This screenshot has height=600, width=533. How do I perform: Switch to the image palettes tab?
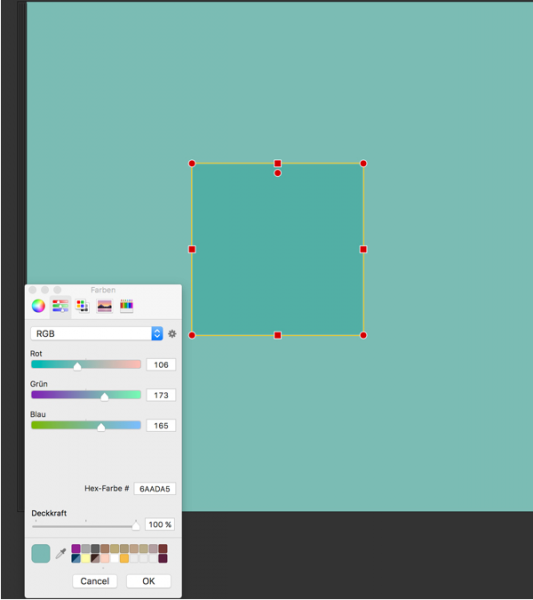click(x=104, y=306)
